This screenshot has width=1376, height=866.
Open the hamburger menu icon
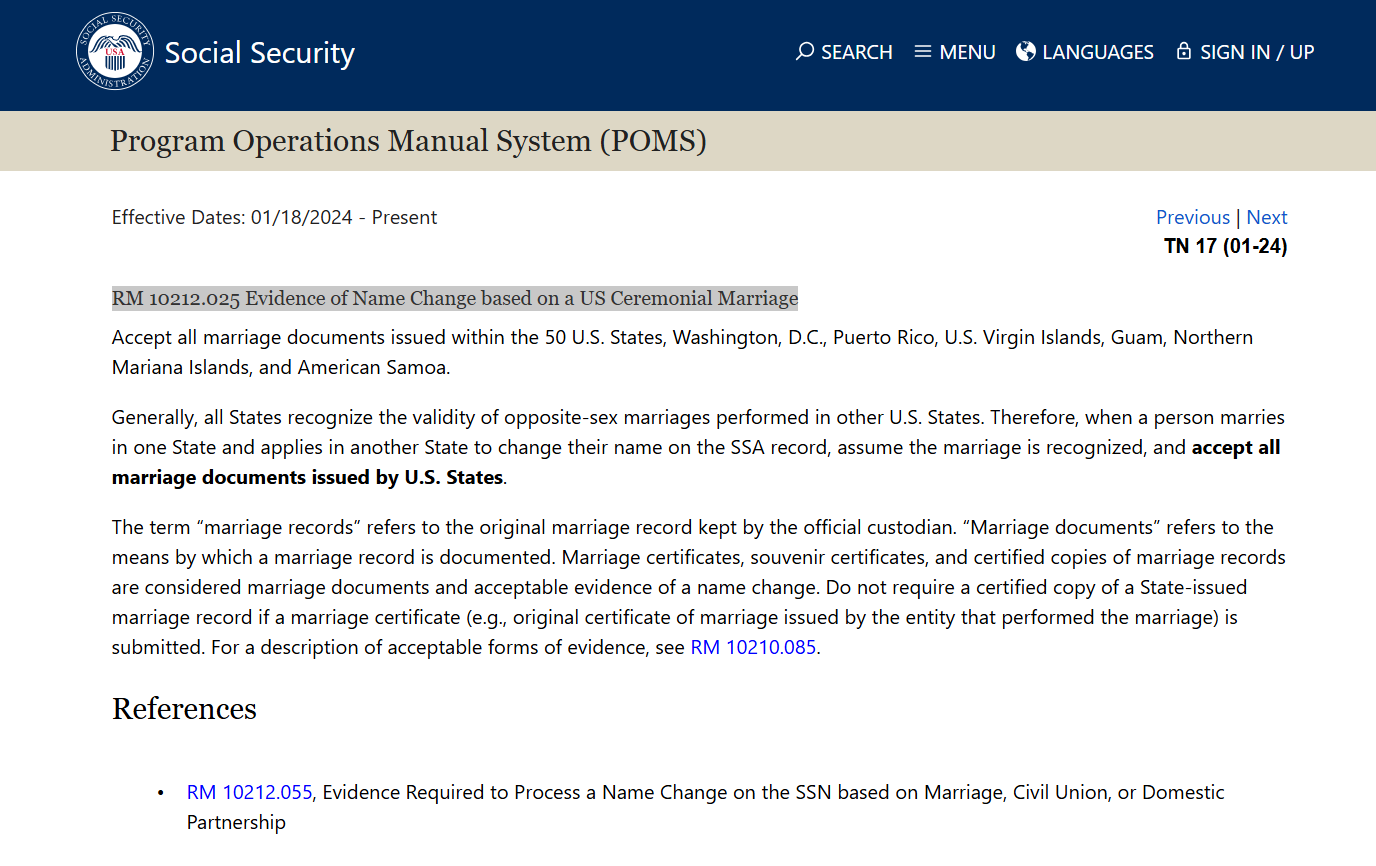(923, 52)
